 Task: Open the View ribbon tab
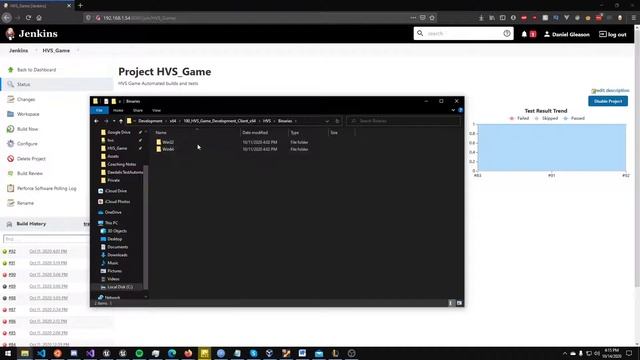156,110
